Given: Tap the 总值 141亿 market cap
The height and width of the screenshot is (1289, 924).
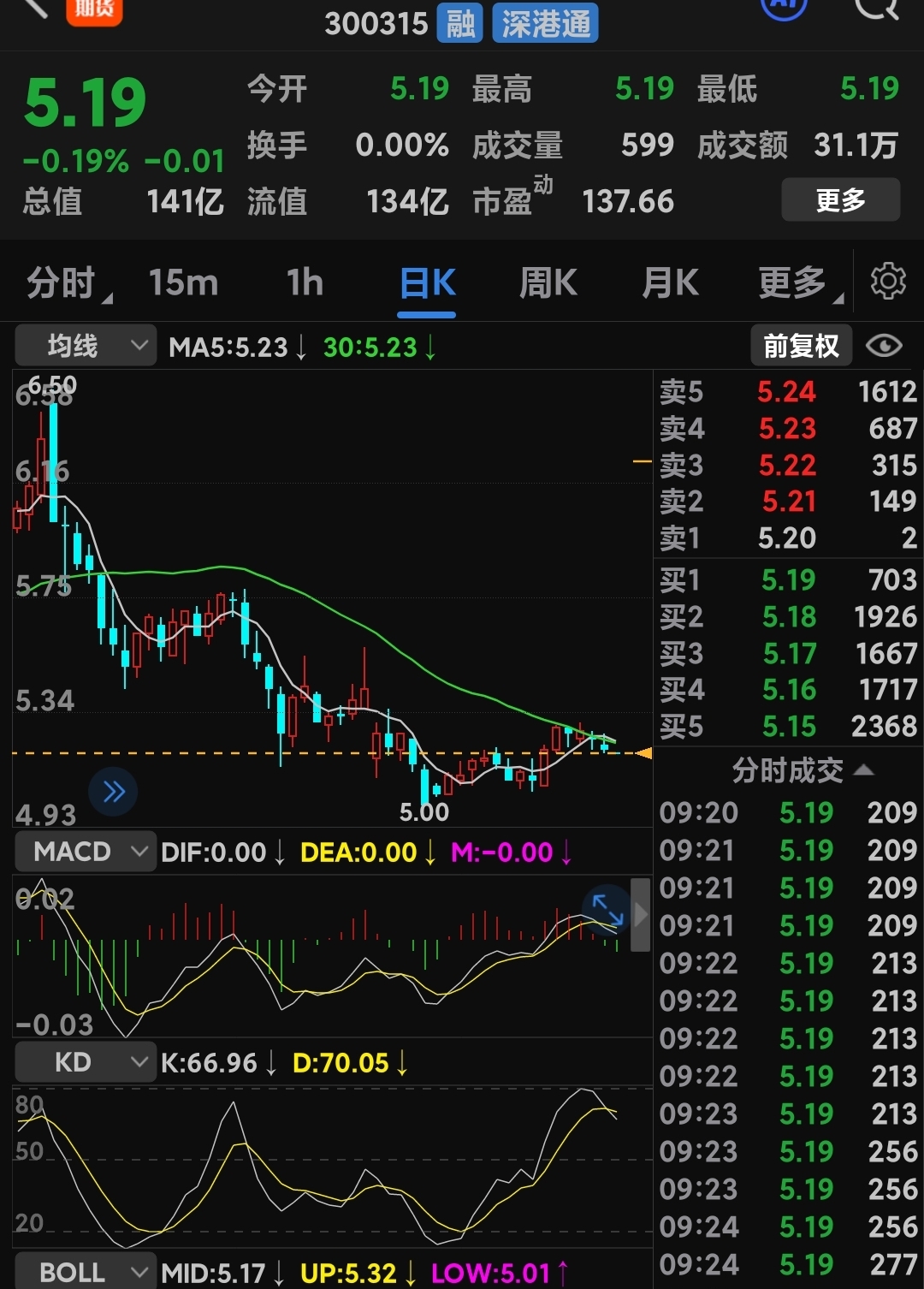Looking at the screenshot, I should [x=123, y=201].
